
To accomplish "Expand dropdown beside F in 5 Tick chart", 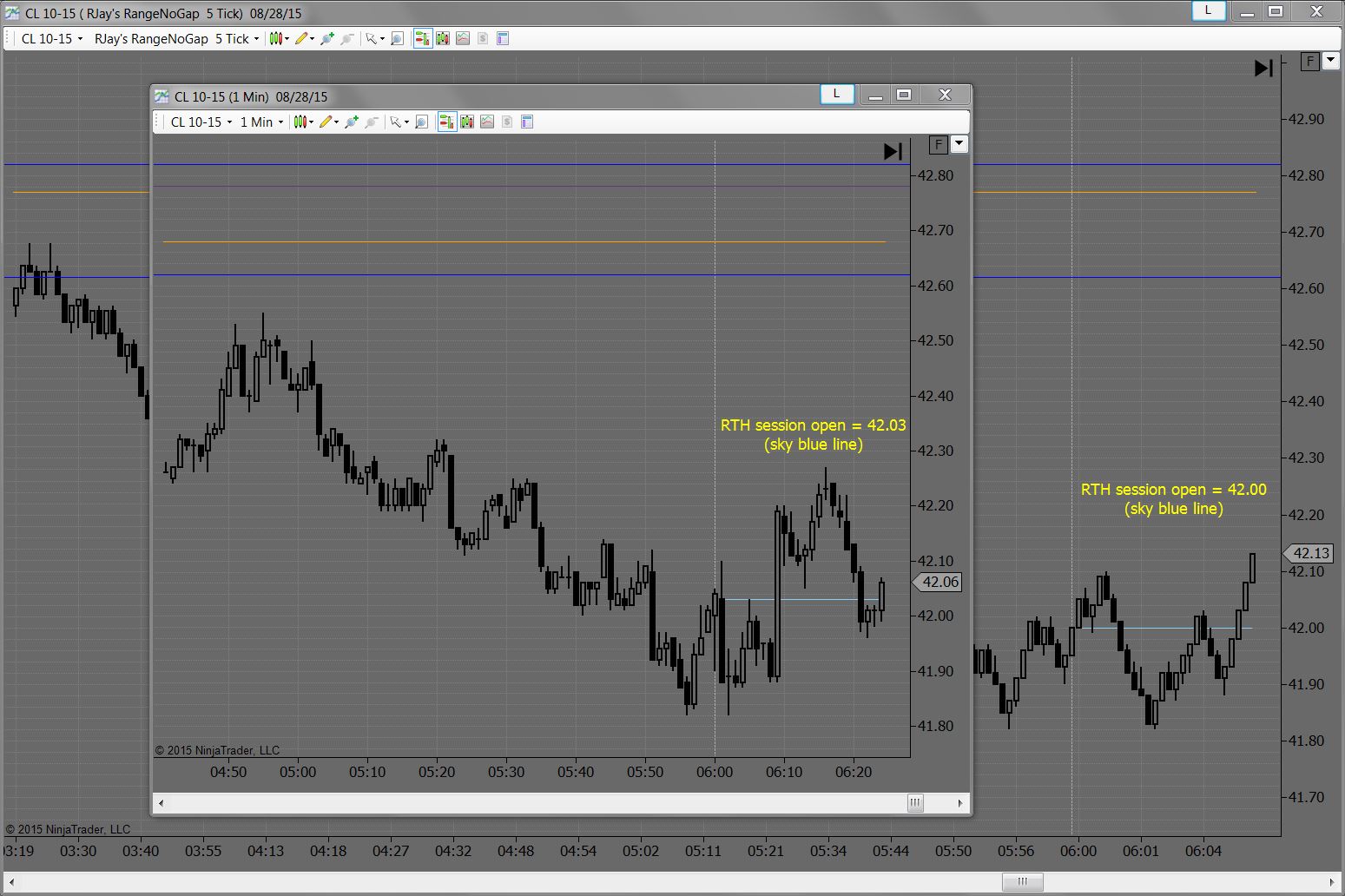I will pyautogui.click(x=1330, y=62).
